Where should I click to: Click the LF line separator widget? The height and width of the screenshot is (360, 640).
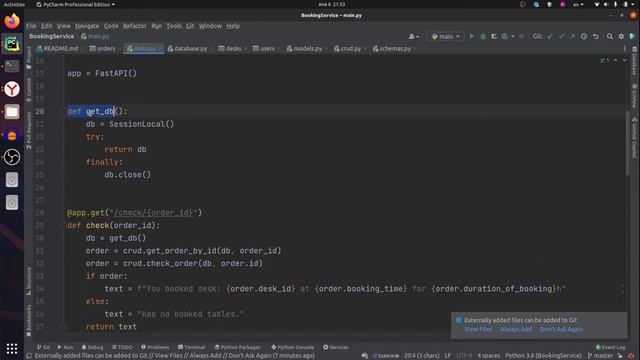click(448, 356)
